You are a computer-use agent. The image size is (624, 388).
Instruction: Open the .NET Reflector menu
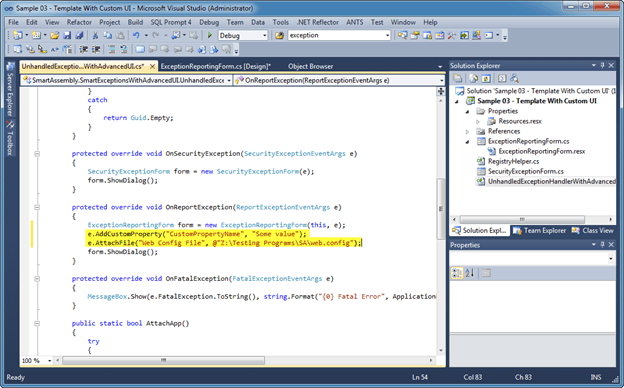point(318,22)
